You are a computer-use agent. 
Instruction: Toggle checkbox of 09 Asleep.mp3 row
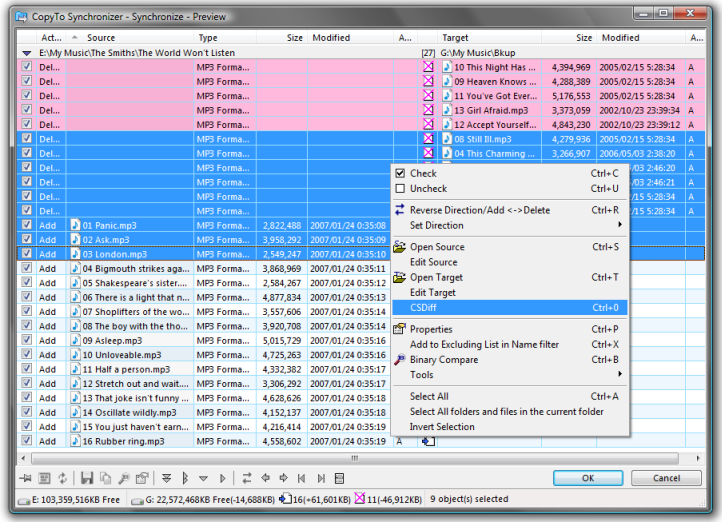[x=27, y=341]
